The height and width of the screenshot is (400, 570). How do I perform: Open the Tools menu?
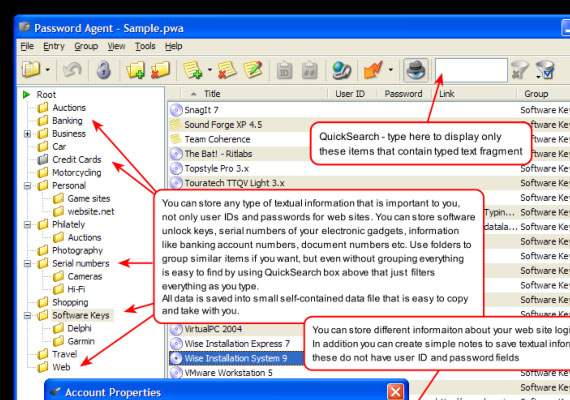coord(145,46)
